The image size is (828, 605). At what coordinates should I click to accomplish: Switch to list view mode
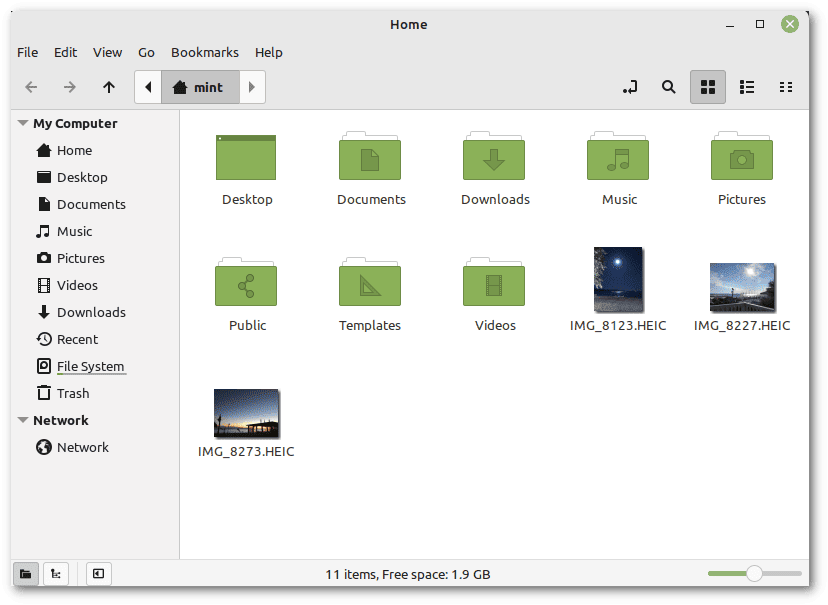coord(747,87)
